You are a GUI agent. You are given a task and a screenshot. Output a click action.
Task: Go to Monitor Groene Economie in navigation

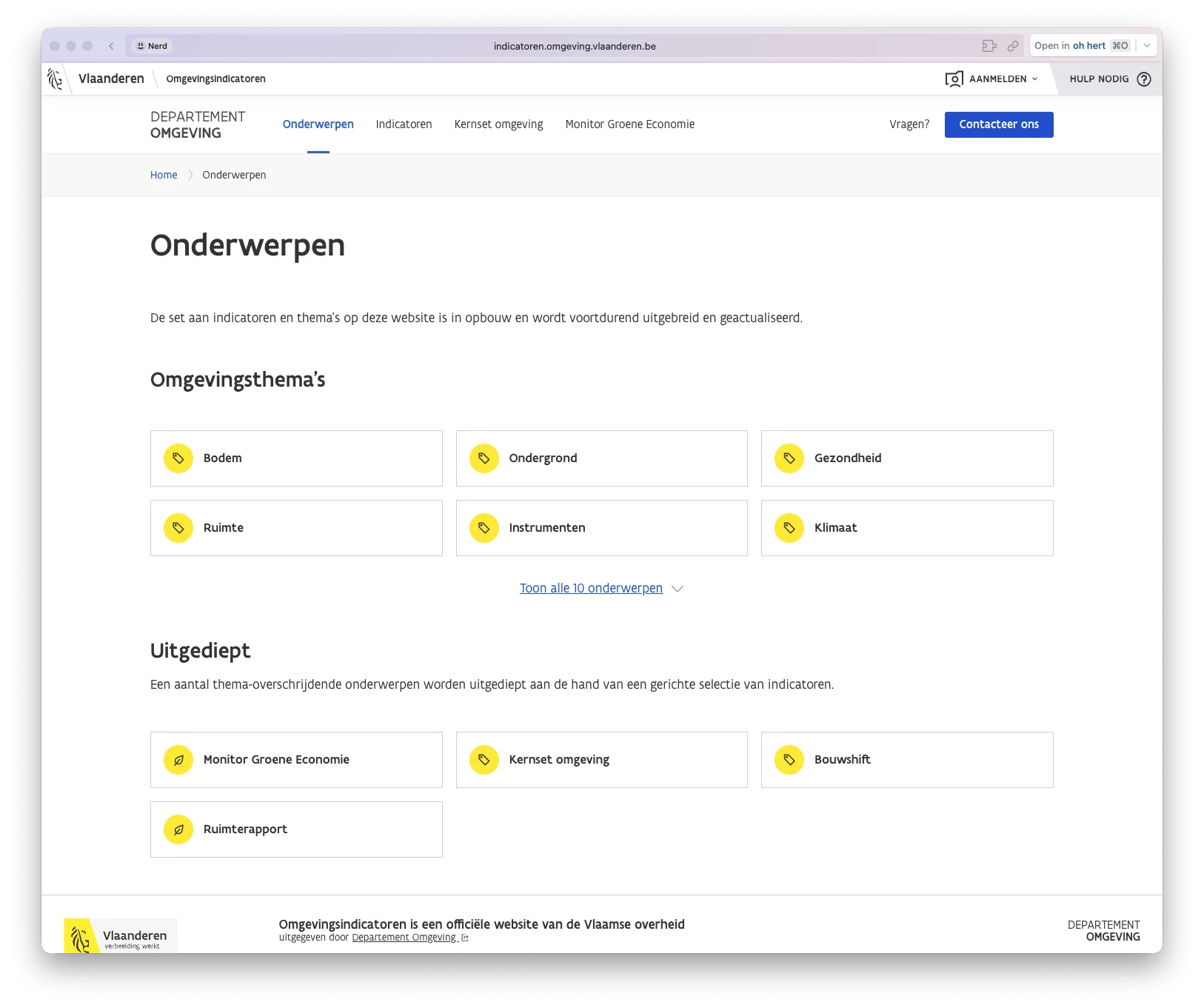pyautogui.click(x=629, y=124)
